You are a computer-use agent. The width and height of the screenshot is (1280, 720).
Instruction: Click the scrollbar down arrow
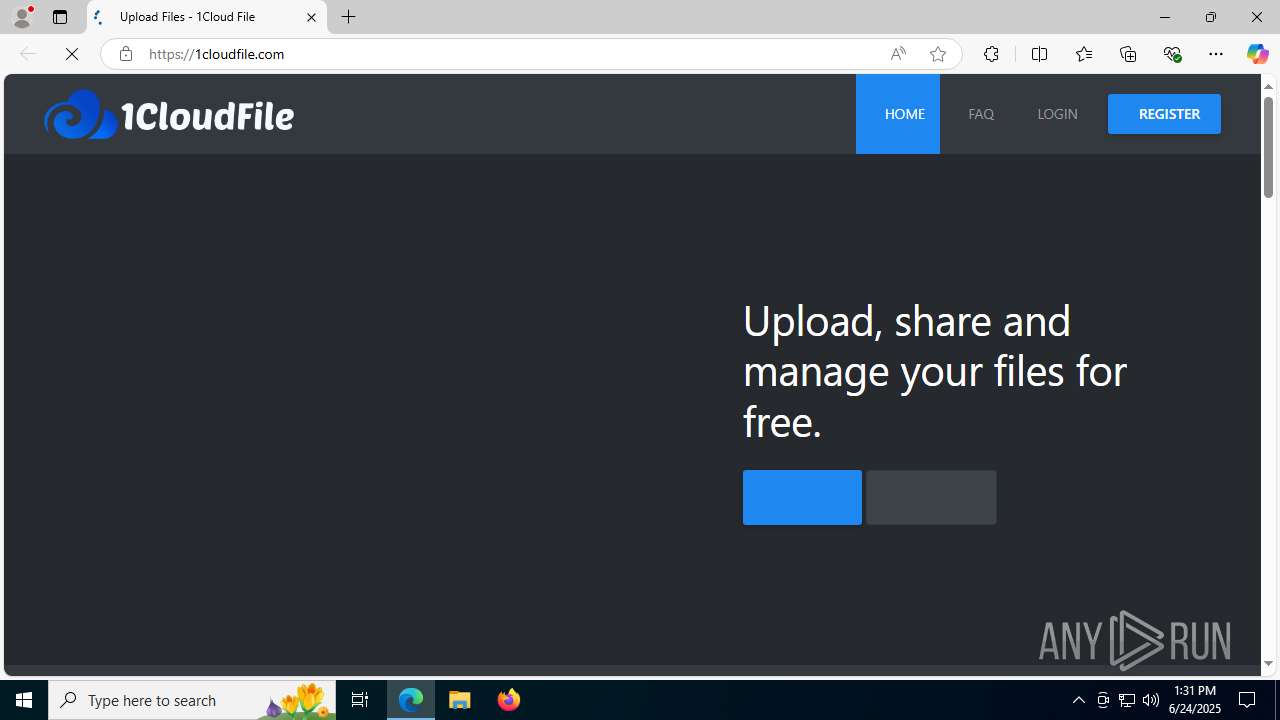1268,663
